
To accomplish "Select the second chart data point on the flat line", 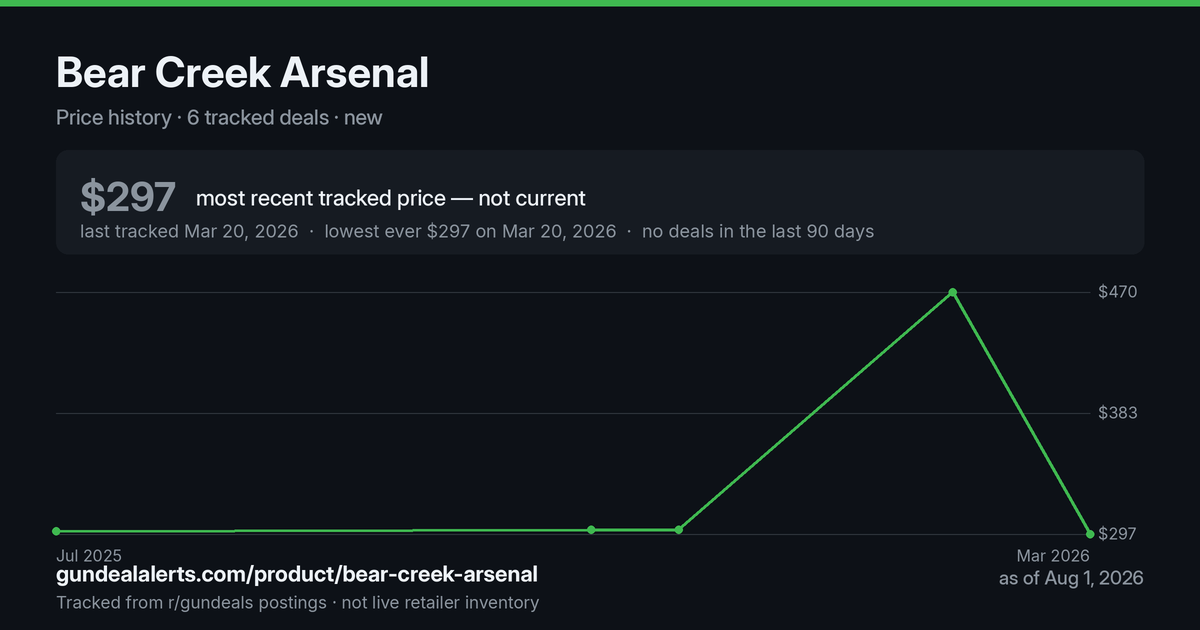I will click(592, 529).
